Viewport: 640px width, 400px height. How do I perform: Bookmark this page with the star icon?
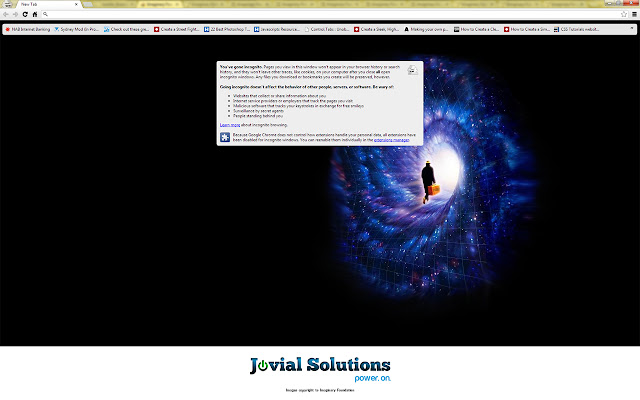point(624,14)
